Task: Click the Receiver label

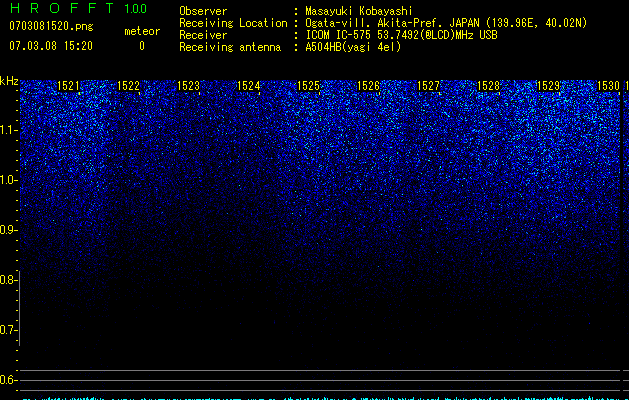Action: point(203,35)
